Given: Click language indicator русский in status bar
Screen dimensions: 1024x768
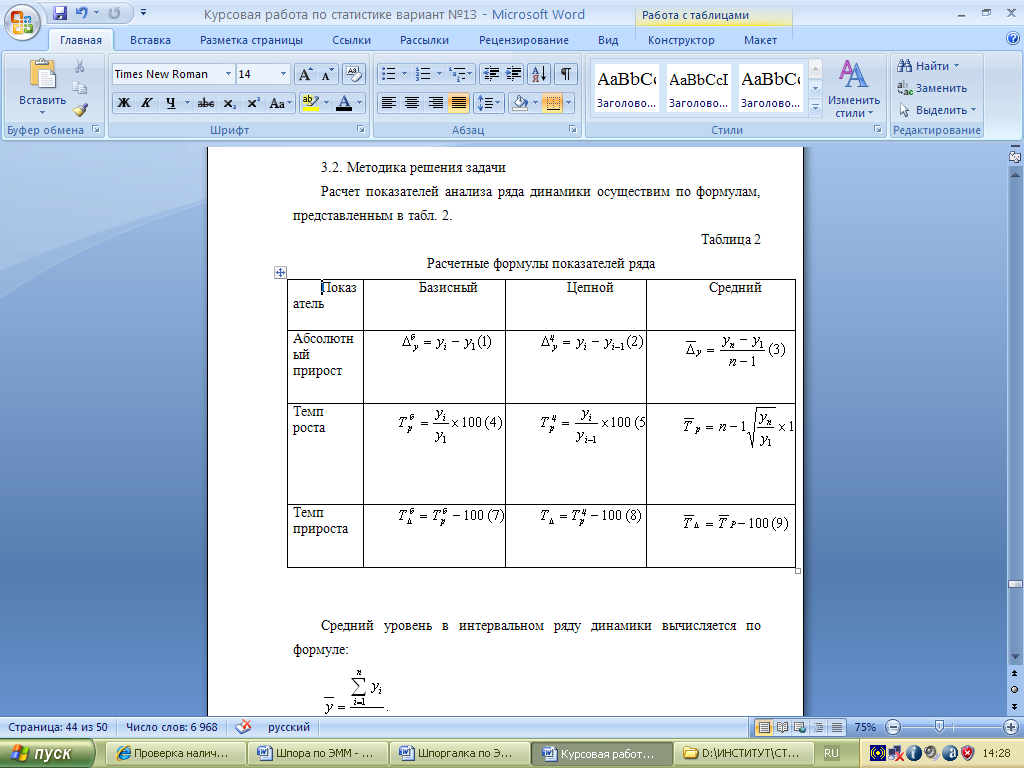Looking at the screenshot, I should point(289,727).
